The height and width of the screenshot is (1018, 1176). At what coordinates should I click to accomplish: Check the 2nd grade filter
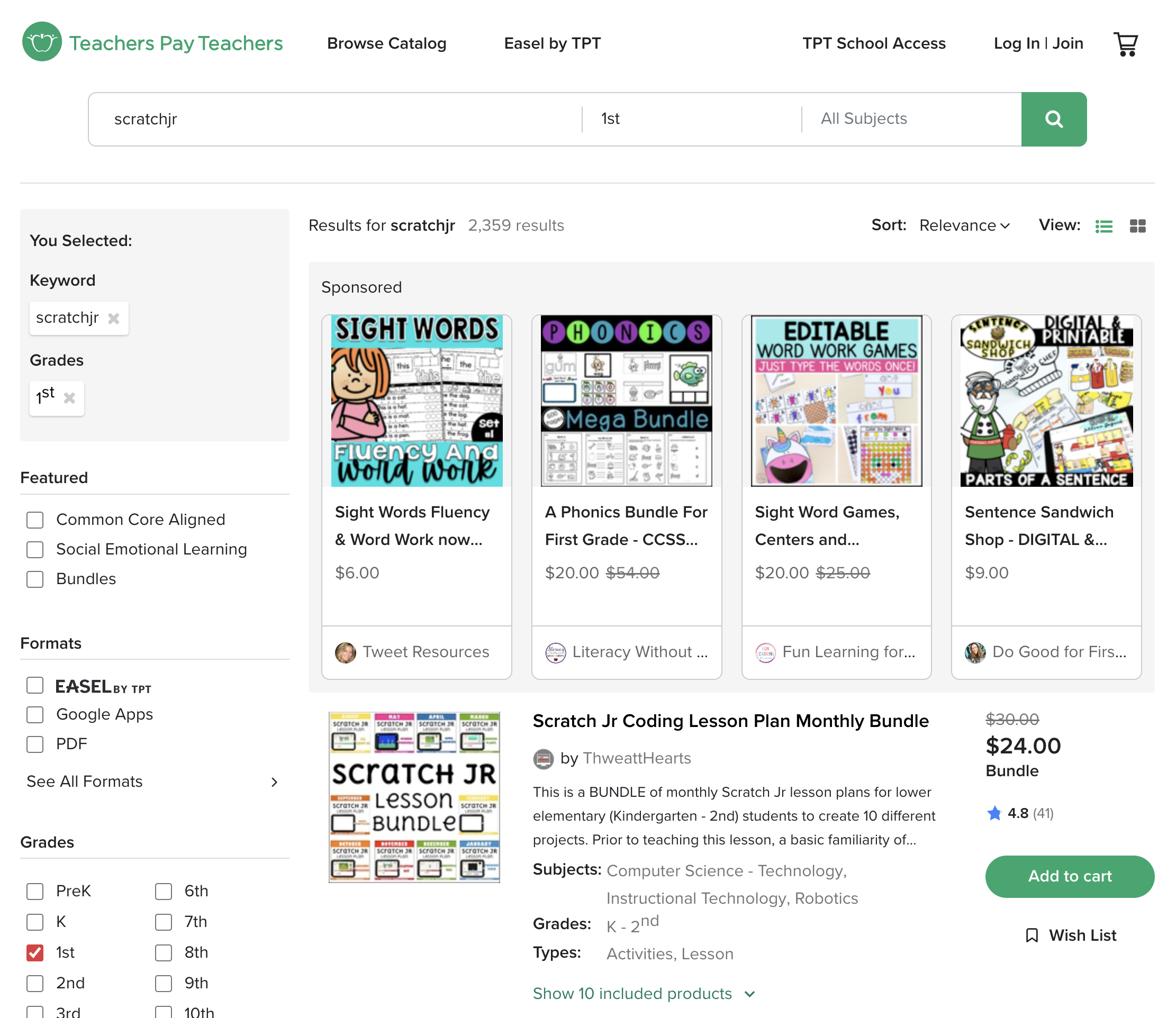(x=35, y=984)
